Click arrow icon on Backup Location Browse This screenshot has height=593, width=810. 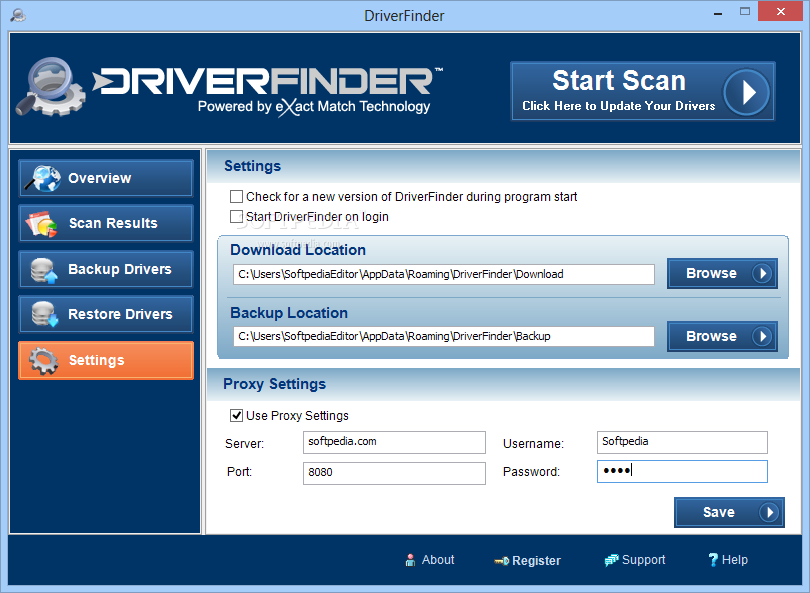click(x=762, y=336)
